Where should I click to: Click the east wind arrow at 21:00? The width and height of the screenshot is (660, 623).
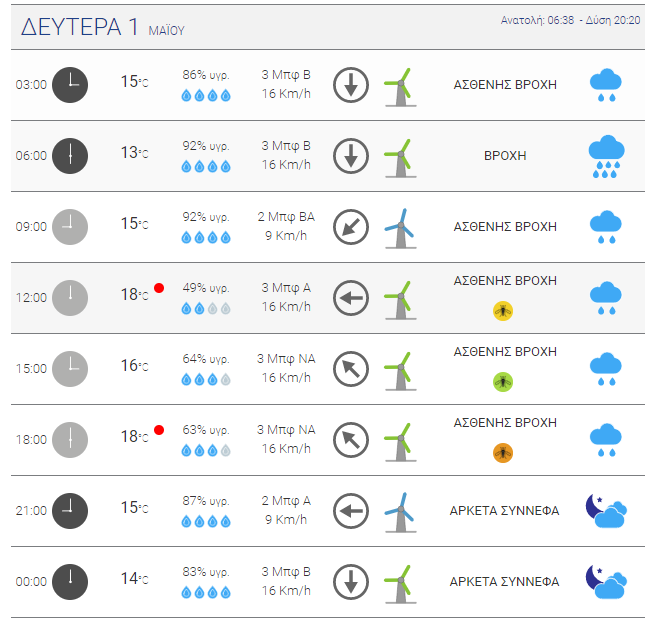[x=351, y=511]
